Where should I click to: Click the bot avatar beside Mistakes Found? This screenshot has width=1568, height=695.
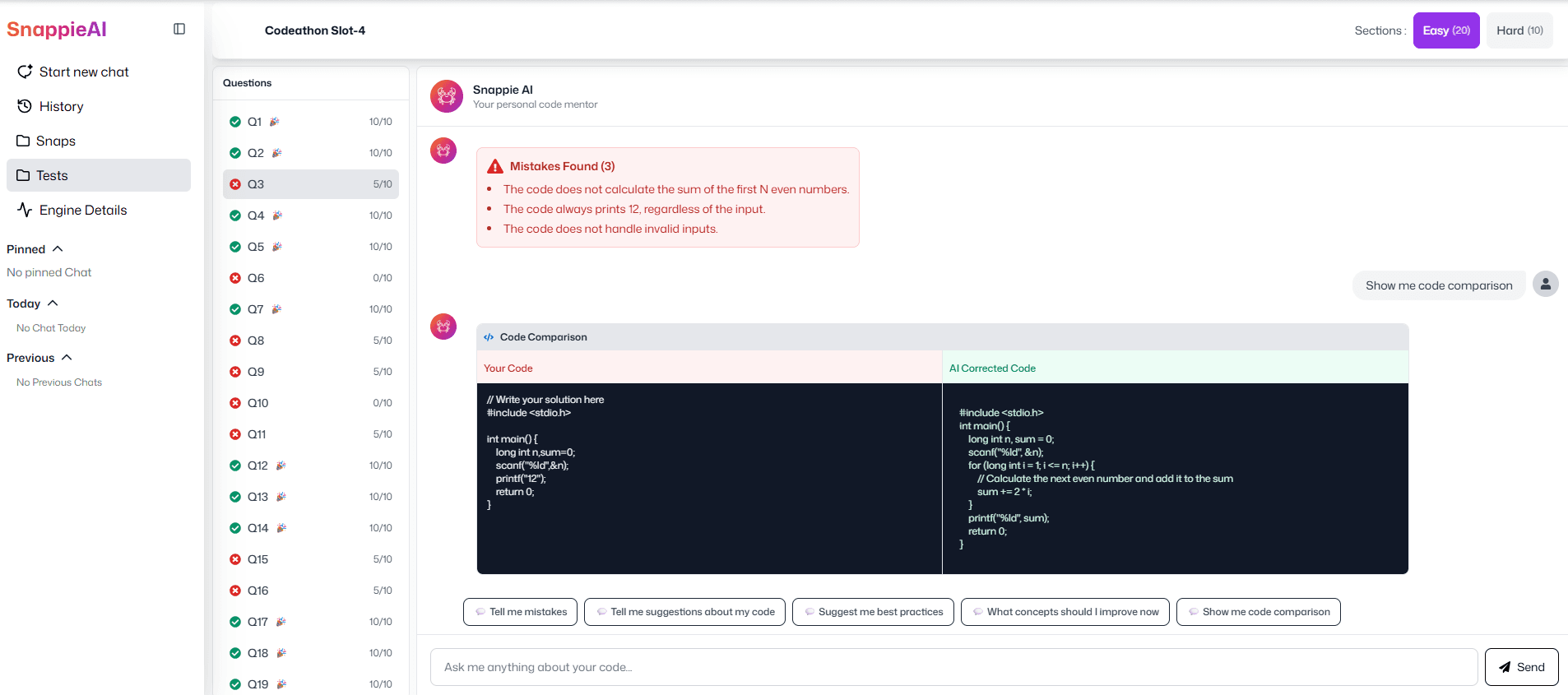(443, 151)
